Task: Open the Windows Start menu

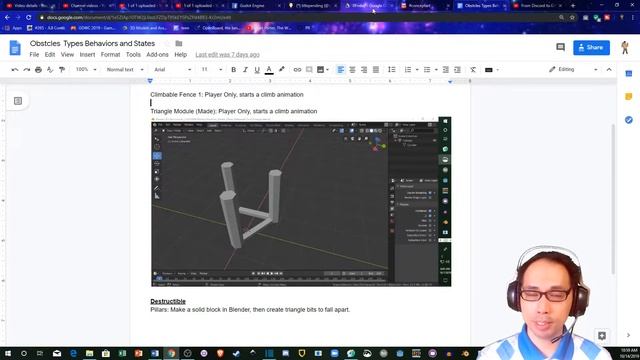Action: (7, 353)
